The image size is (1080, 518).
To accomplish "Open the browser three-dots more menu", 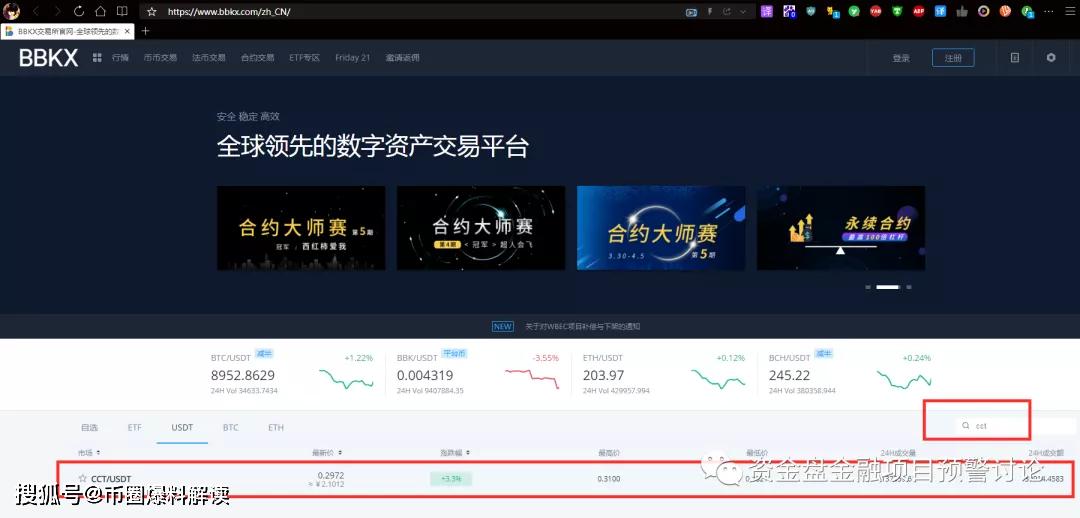I will [1050, 11].
